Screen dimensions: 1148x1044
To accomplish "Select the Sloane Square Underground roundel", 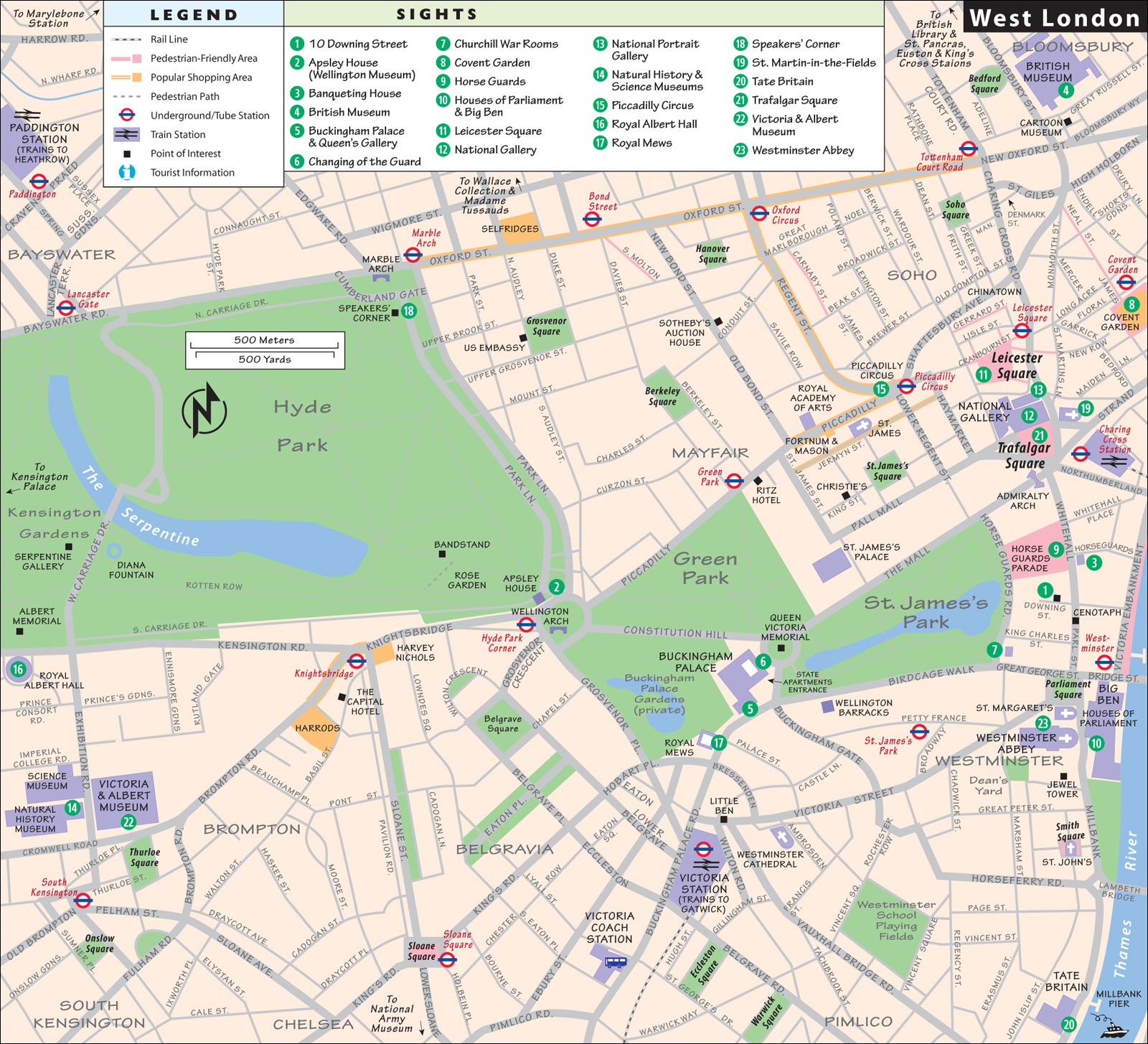I will (447, 959).
